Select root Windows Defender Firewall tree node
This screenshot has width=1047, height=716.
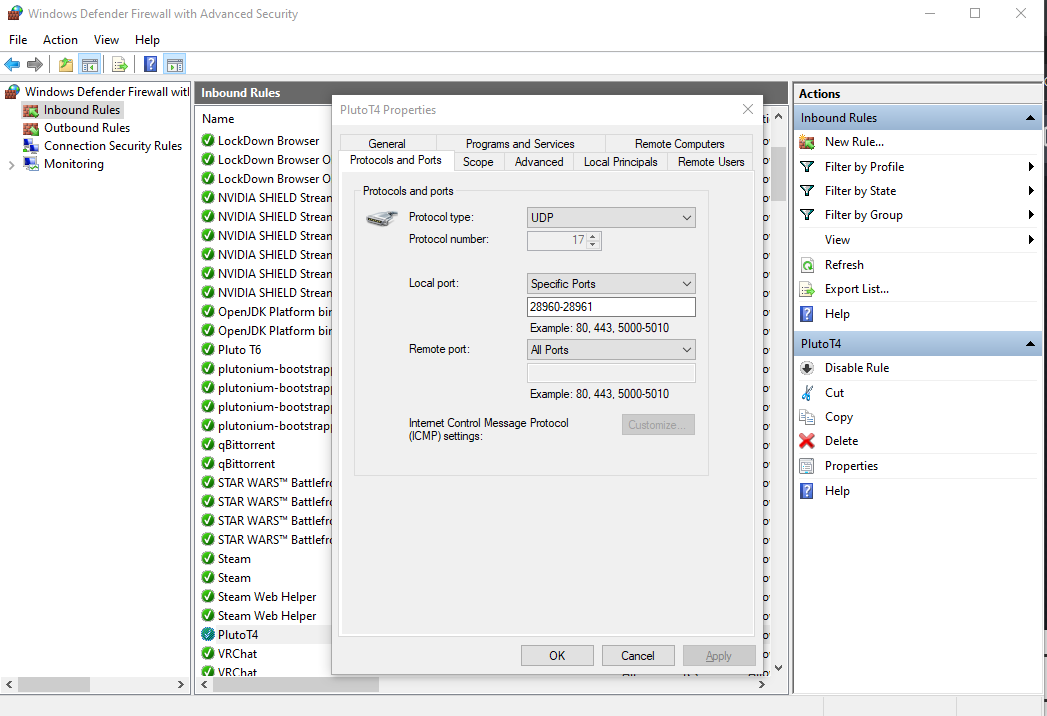107,92
